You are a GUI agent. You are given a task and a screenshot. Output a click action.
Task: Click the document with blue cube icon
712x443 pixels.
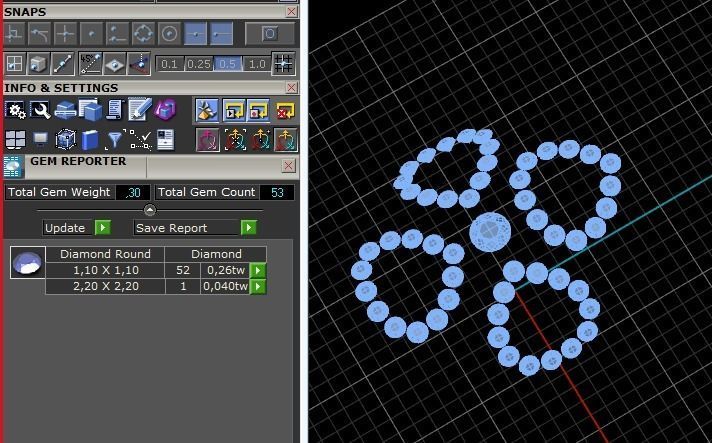coord(90,110)
